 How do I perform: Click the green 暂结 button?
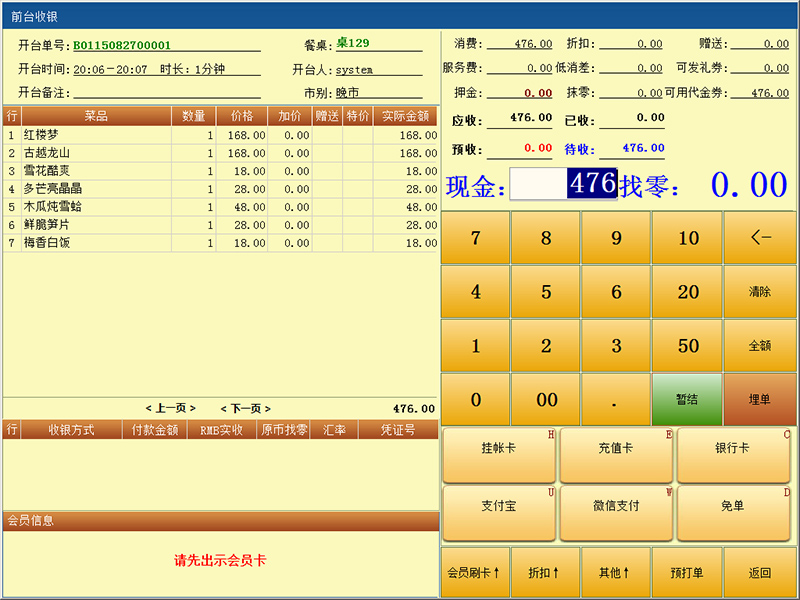click(687, 399)
